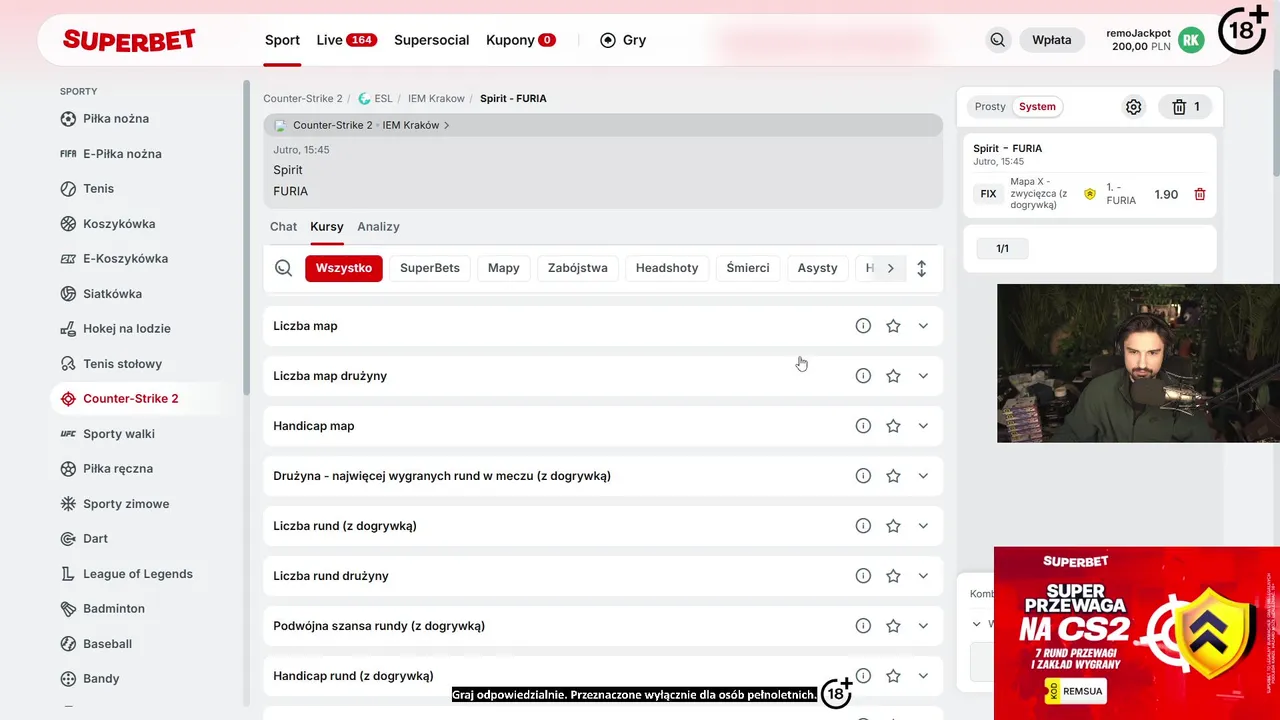This screenshot has height=720, width=1280.
Task: Show info for Liczba map drużyny
Action: (863, 376)
